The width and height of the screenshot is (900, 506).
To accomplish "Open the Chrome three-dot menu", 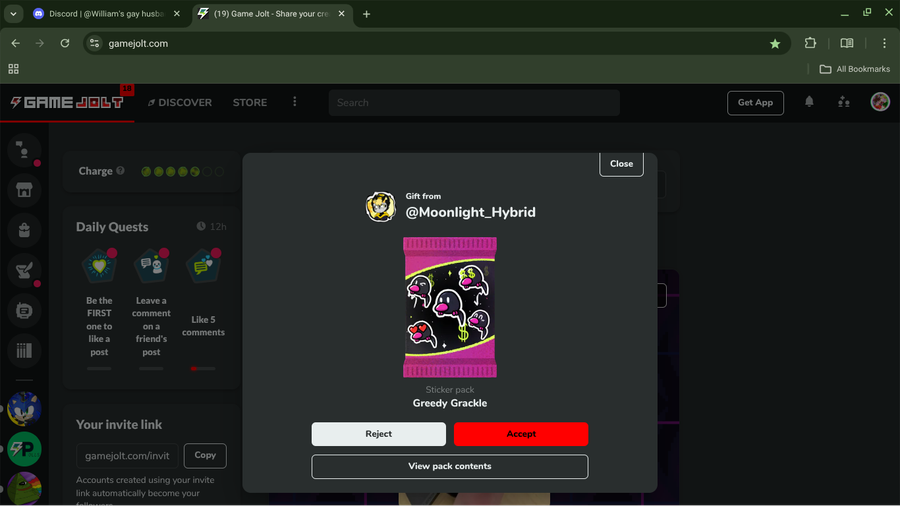I will 884,43.
